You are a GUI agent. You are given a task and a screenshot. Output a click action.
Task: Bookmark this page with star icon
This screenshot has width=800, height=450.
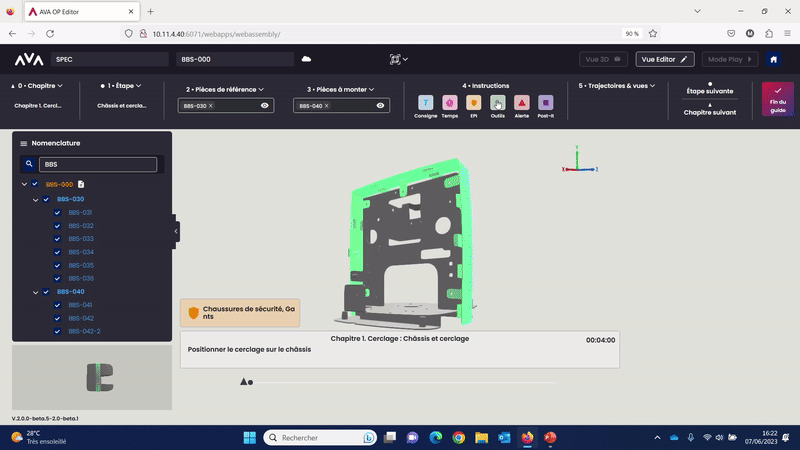[653, 34]
